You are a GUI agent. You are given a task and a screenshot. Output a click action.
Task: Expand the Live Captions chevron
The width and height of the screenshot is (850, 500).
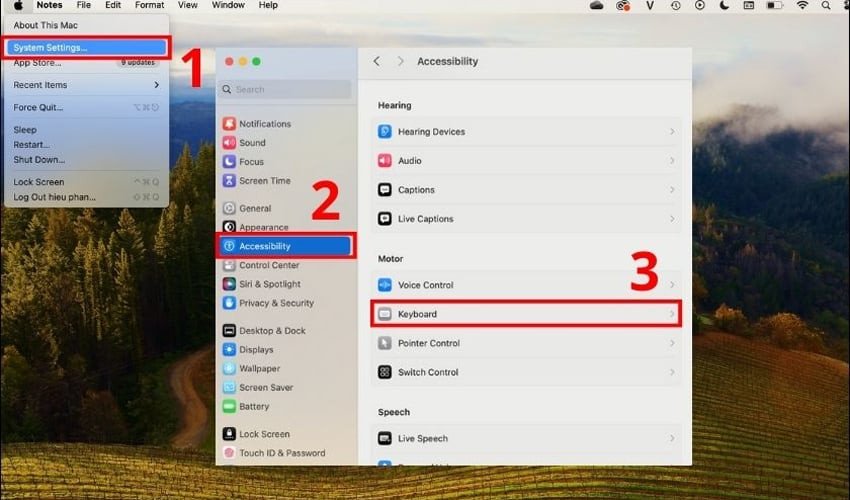point(671,219)
